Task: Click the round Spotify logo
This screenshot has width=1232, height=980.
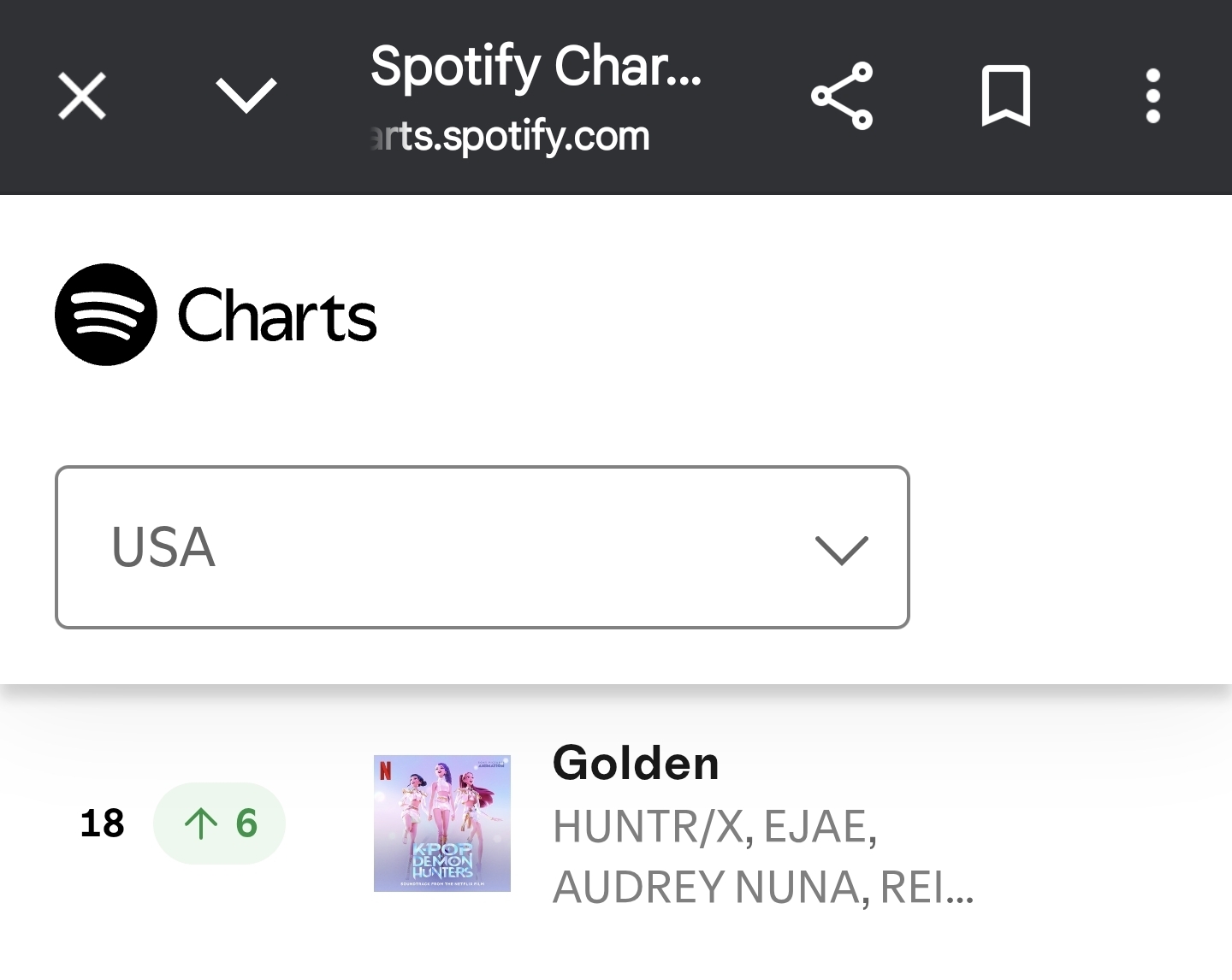Action: (106, 315)
